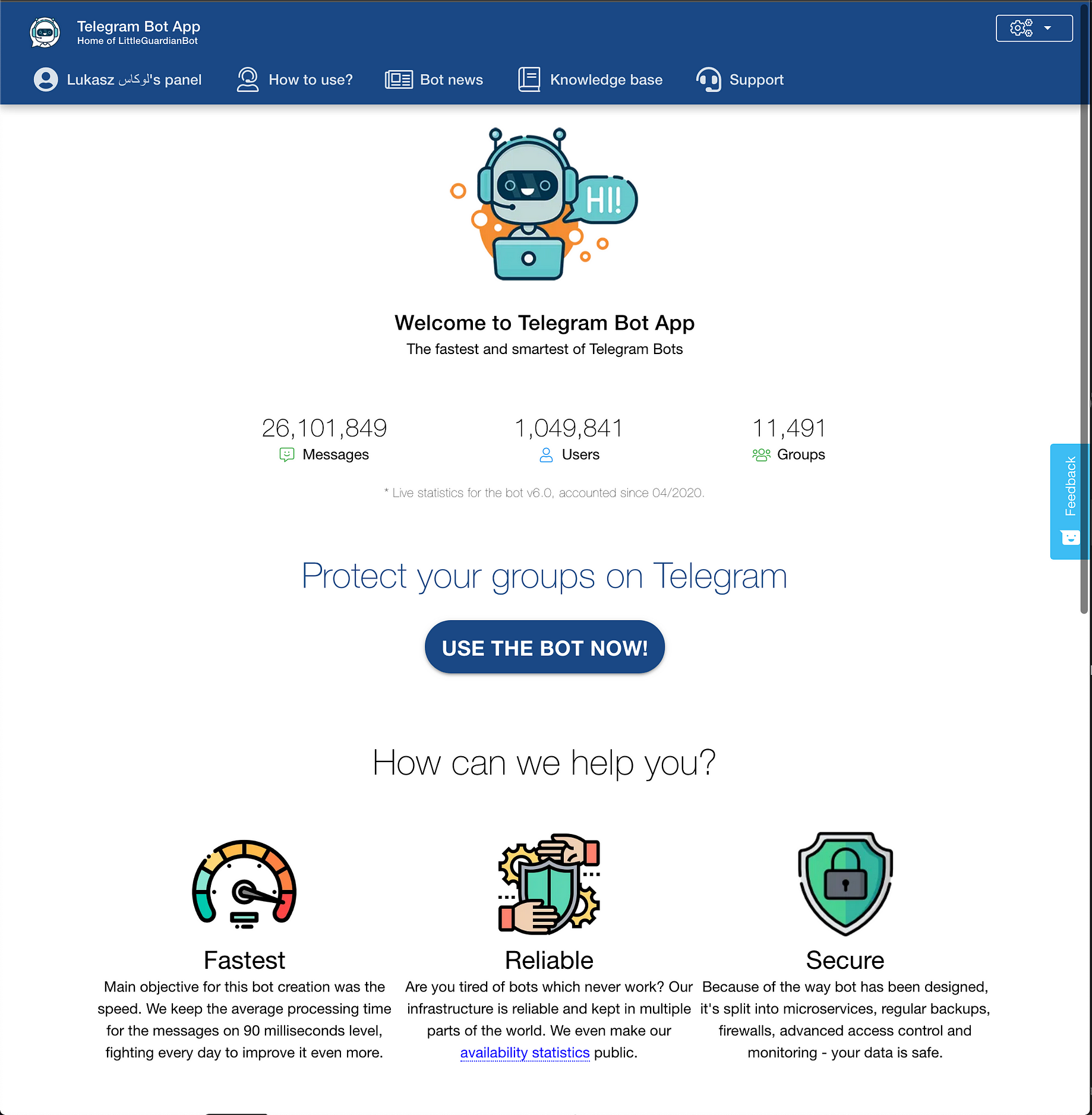Click the 11,491 groups count
This screenshot has width=1092, height=1115.
click(x=789, y=428)
